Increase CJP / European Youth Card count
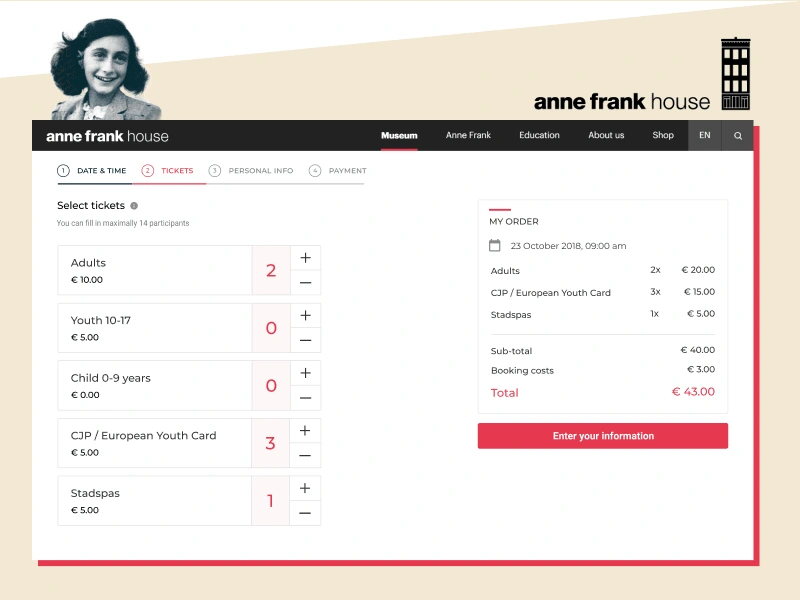The width and height of the screenshot is (800, 600). tap(305, 431)
